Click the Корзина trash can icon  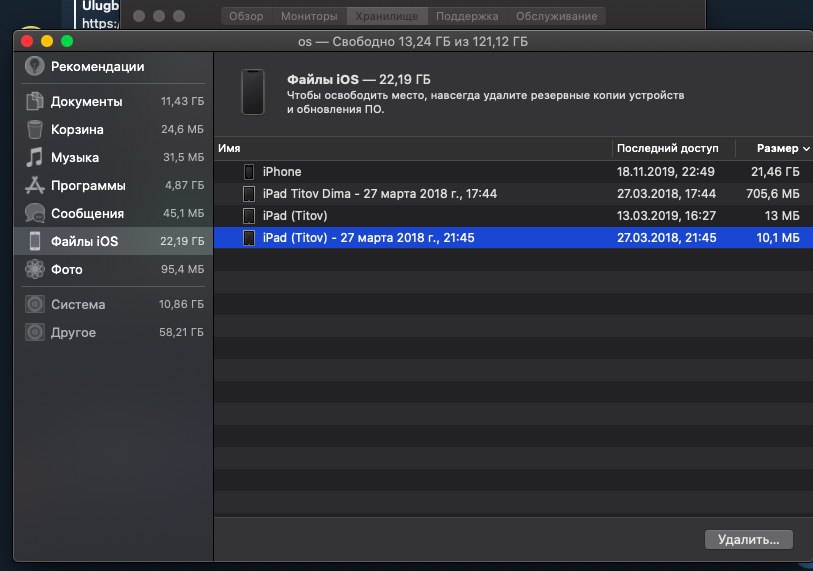tap(35, 129)
